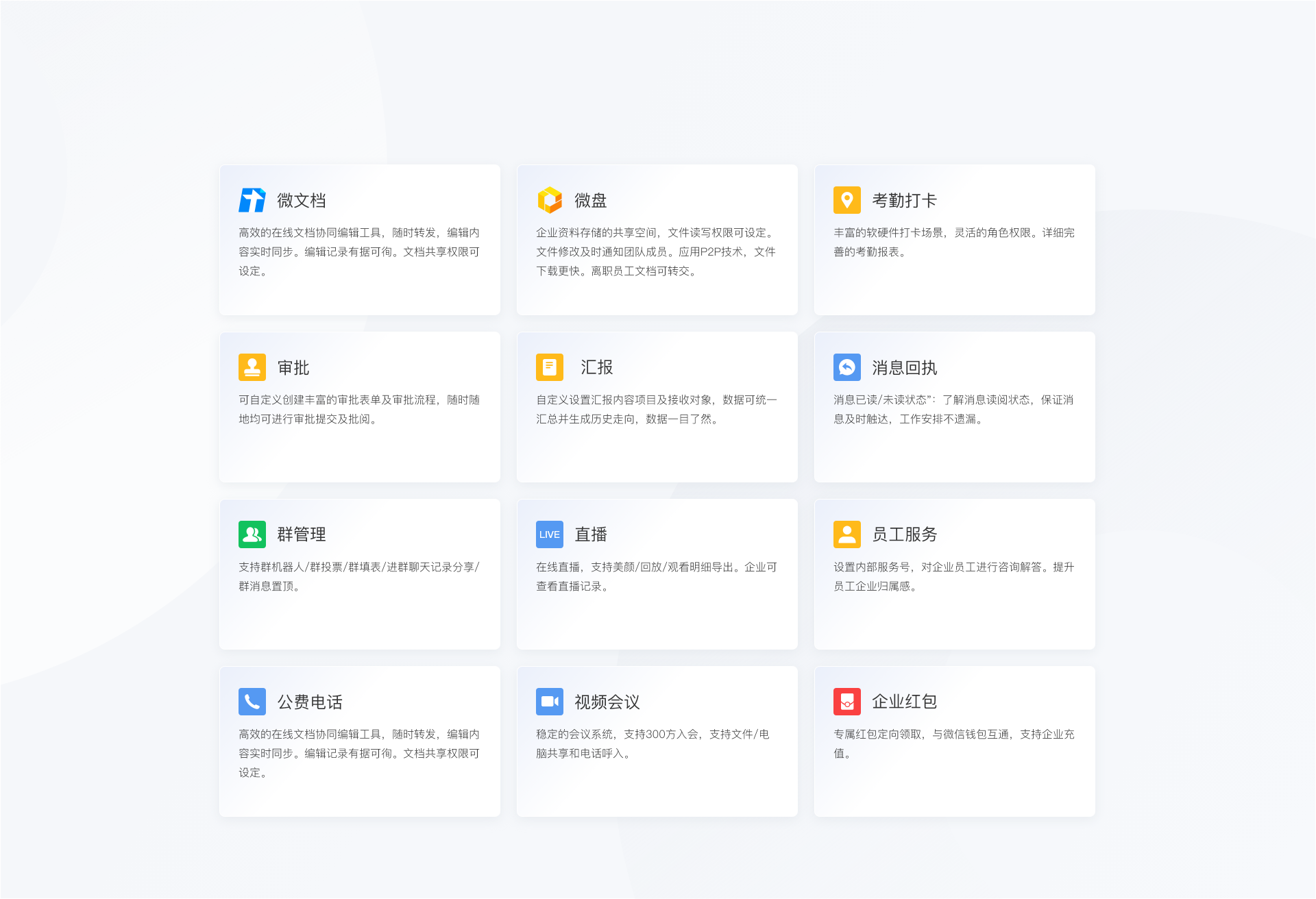Image resolution: width=1316 pixels, height=899 pixels.
Task: Open the 微盘 title
Action: 591,201
